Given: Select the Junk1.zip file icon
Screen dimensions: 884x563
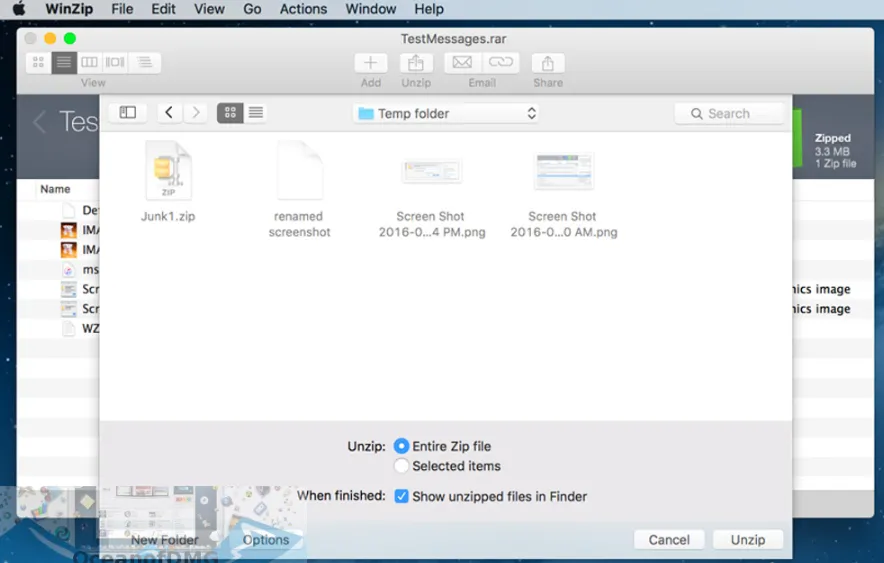Looking at the screenshot, I should pyautogui.click(x=169, y=171).
